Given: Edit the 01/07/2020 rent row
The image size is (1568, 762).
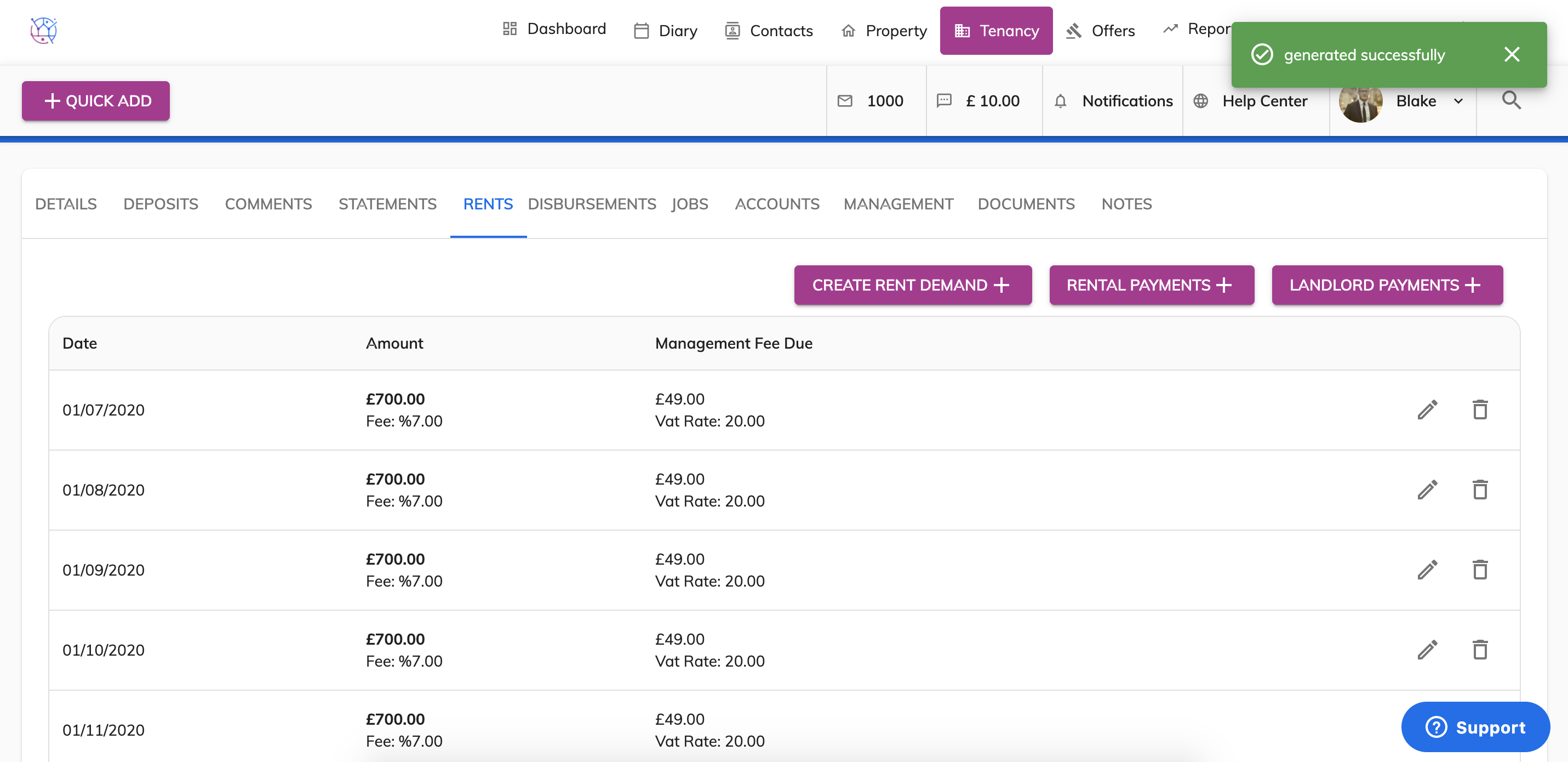Looking at the screenshot, I should pos(1427,410).
